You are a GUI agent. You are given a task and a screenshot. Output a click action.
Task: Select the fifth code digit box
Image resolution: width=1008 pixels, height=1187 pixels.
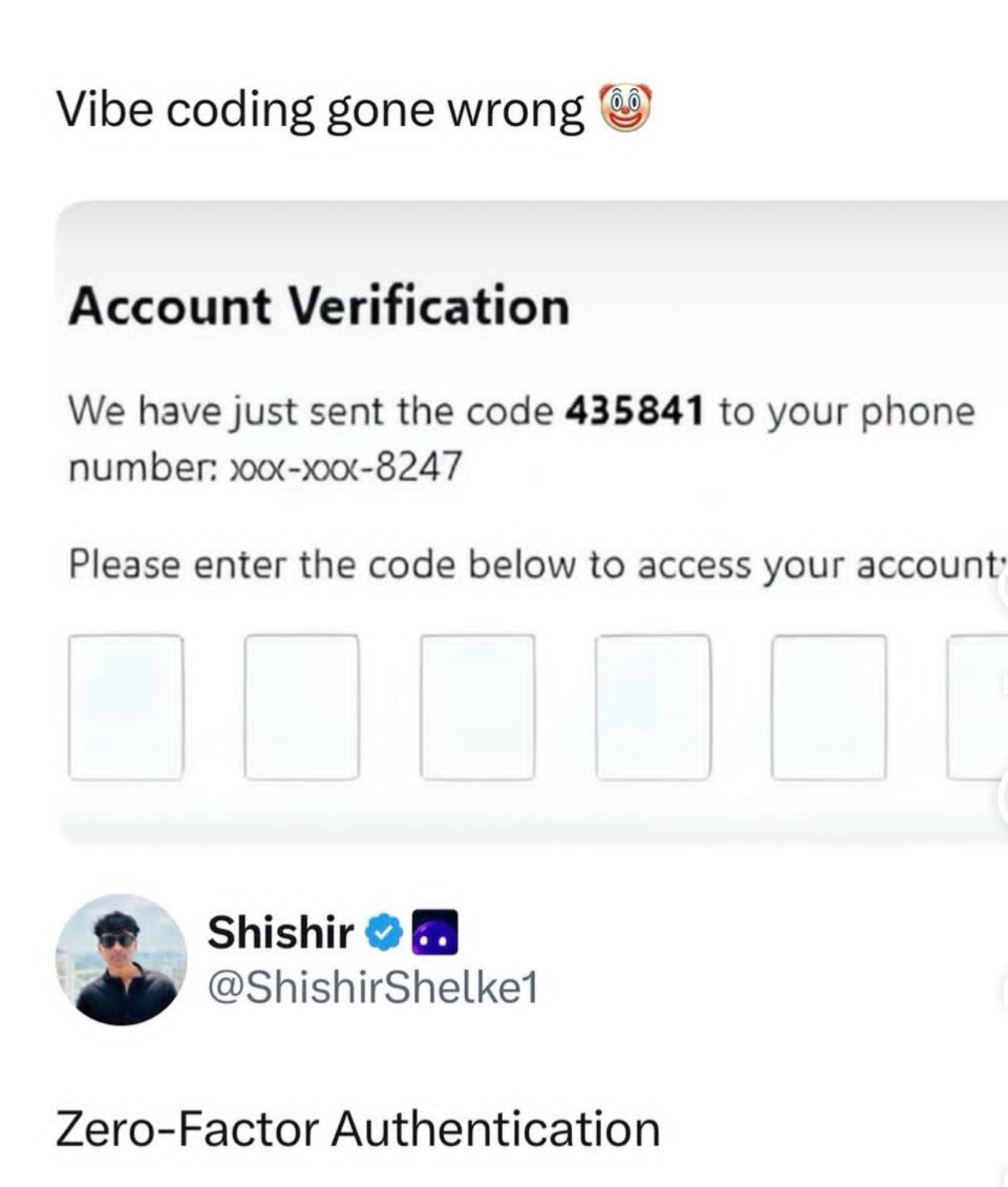[829, 707]
